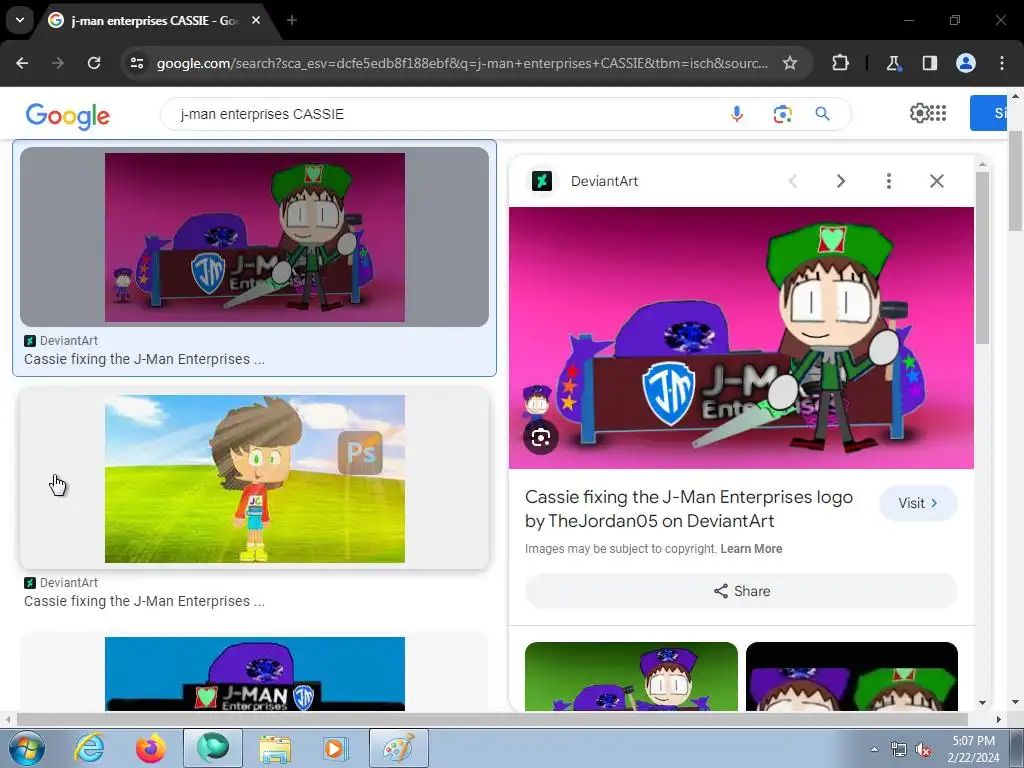Screen dimensions: 1024x768
Task: Open the Chrome profile avatar
Action: [x=966, y=63]
